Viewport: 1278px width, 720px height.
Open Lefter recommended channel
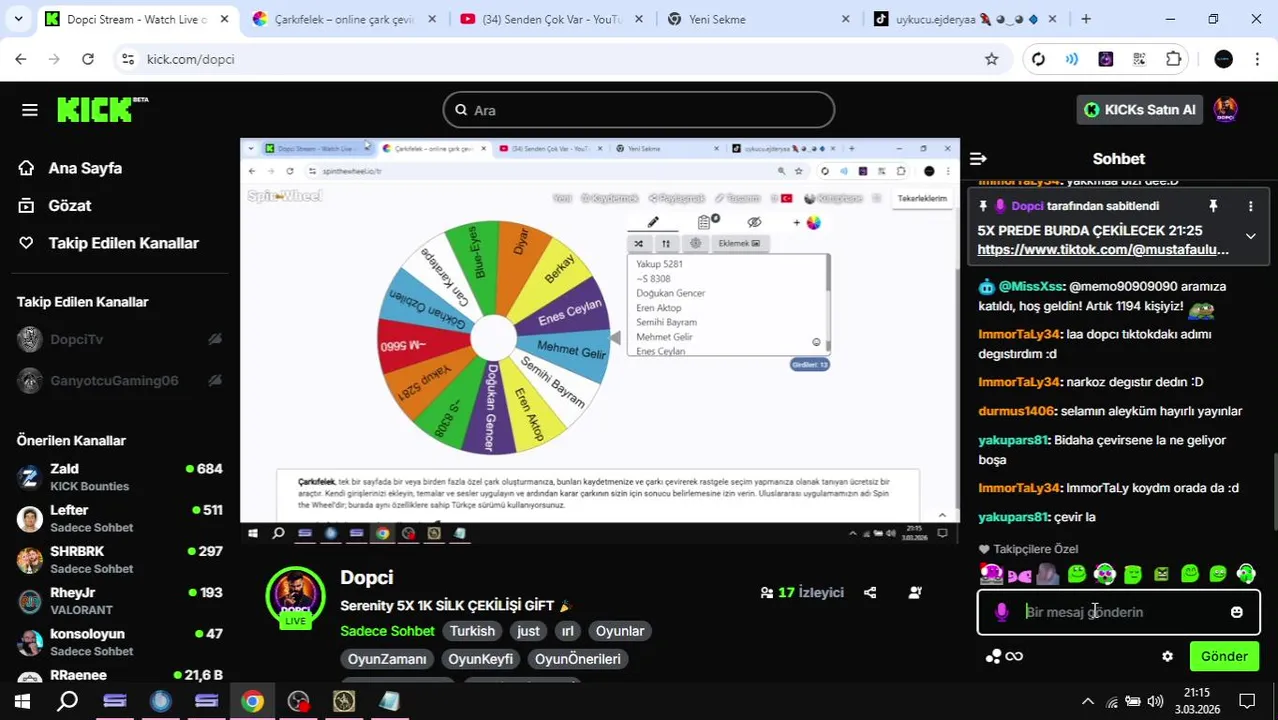tap(119, 518)
